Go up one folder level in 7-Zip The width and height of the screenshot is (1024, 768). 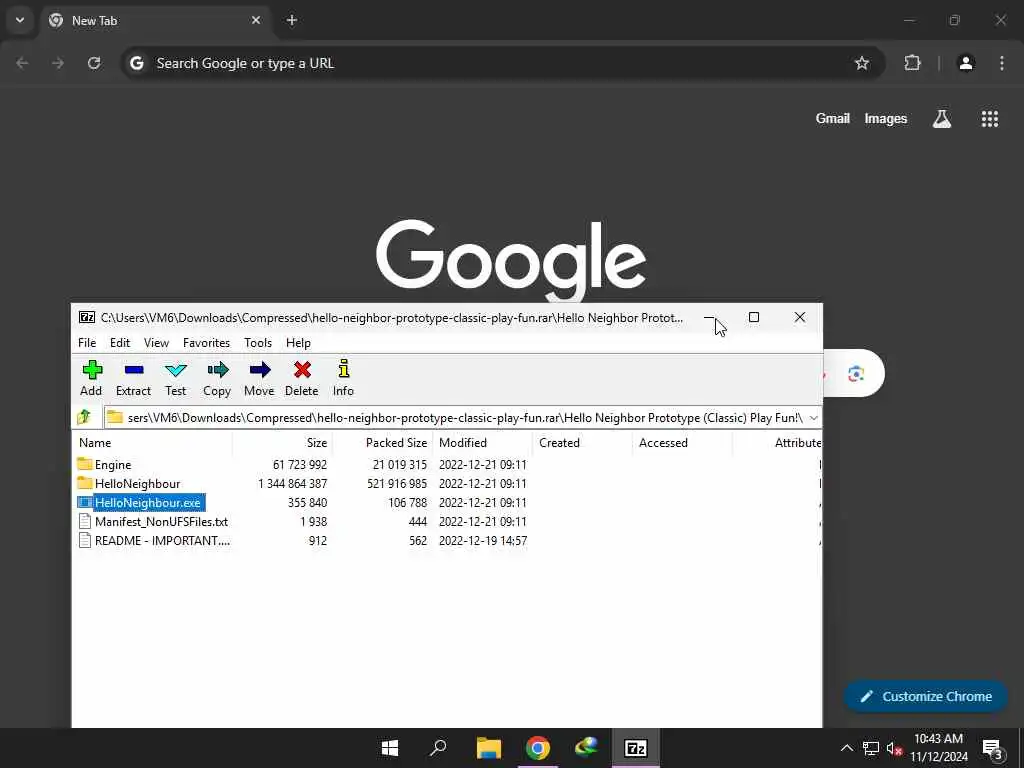(84, 417)
